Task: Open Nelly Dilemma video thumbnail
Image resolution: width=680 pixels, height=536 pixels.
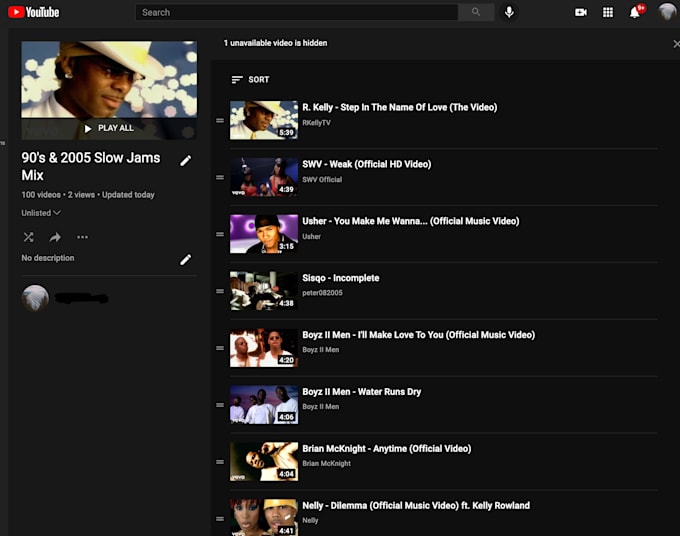Action: pos(264,517)
